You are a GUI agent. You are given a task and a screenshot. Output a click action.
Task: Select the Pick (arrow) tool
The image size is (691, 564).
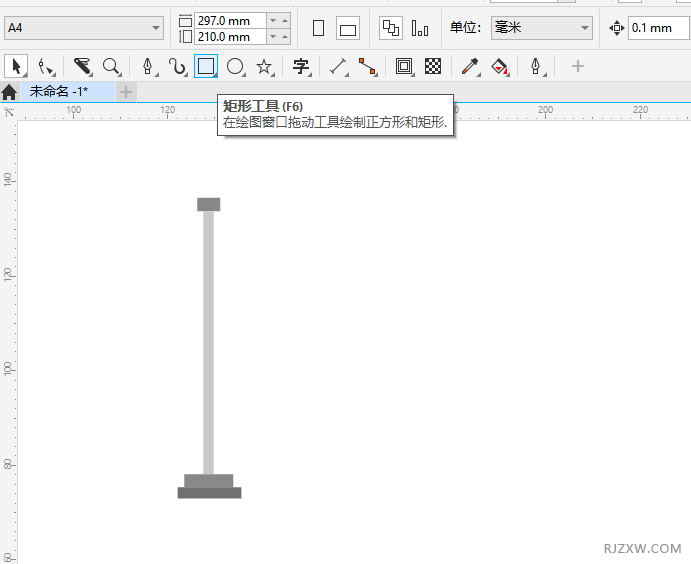(x=16, y=67)
